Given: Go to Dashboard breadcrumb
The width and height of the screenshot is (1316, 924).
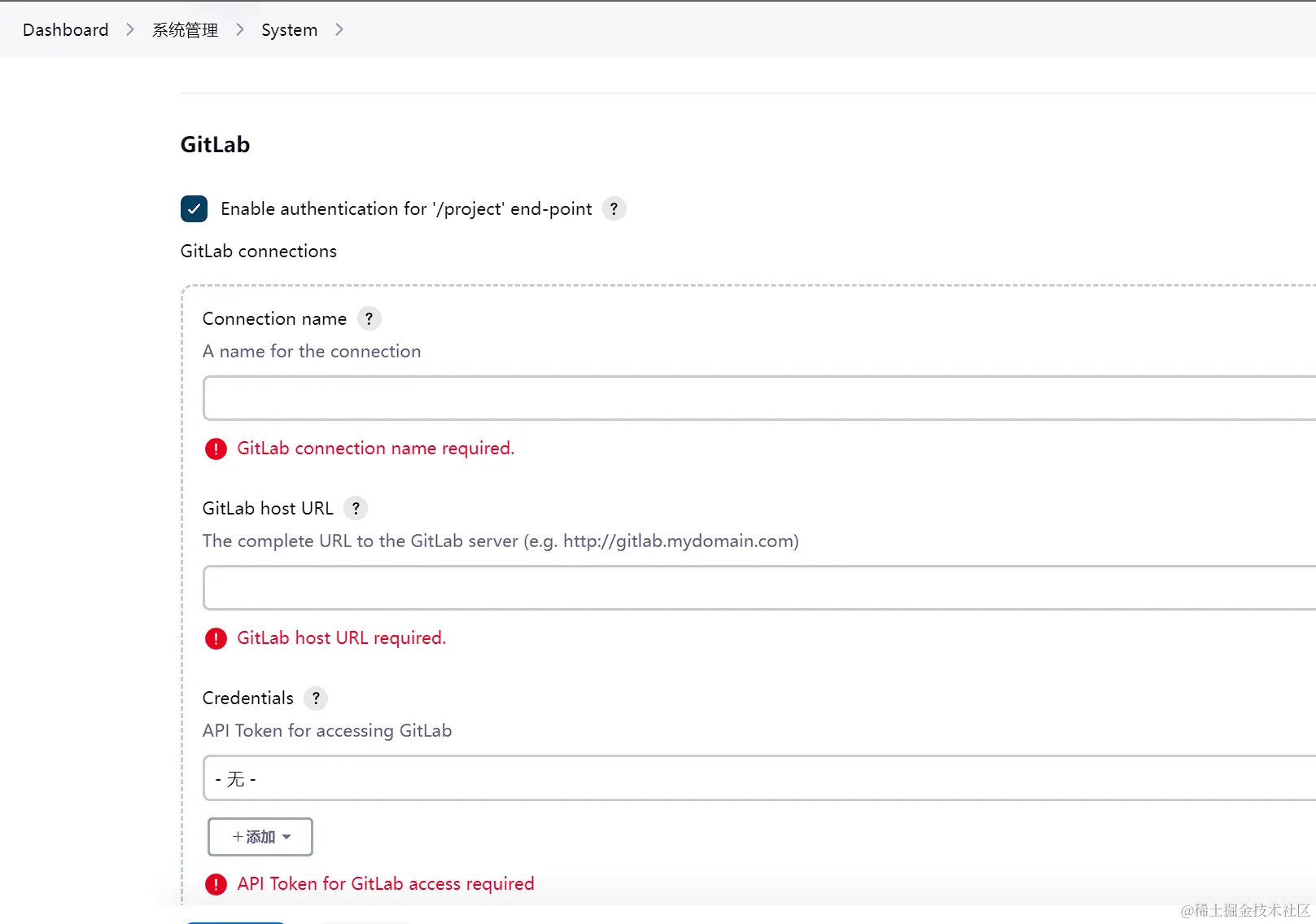Looking at the screenshot, I should pyautogui.click(x=65, y=30).
